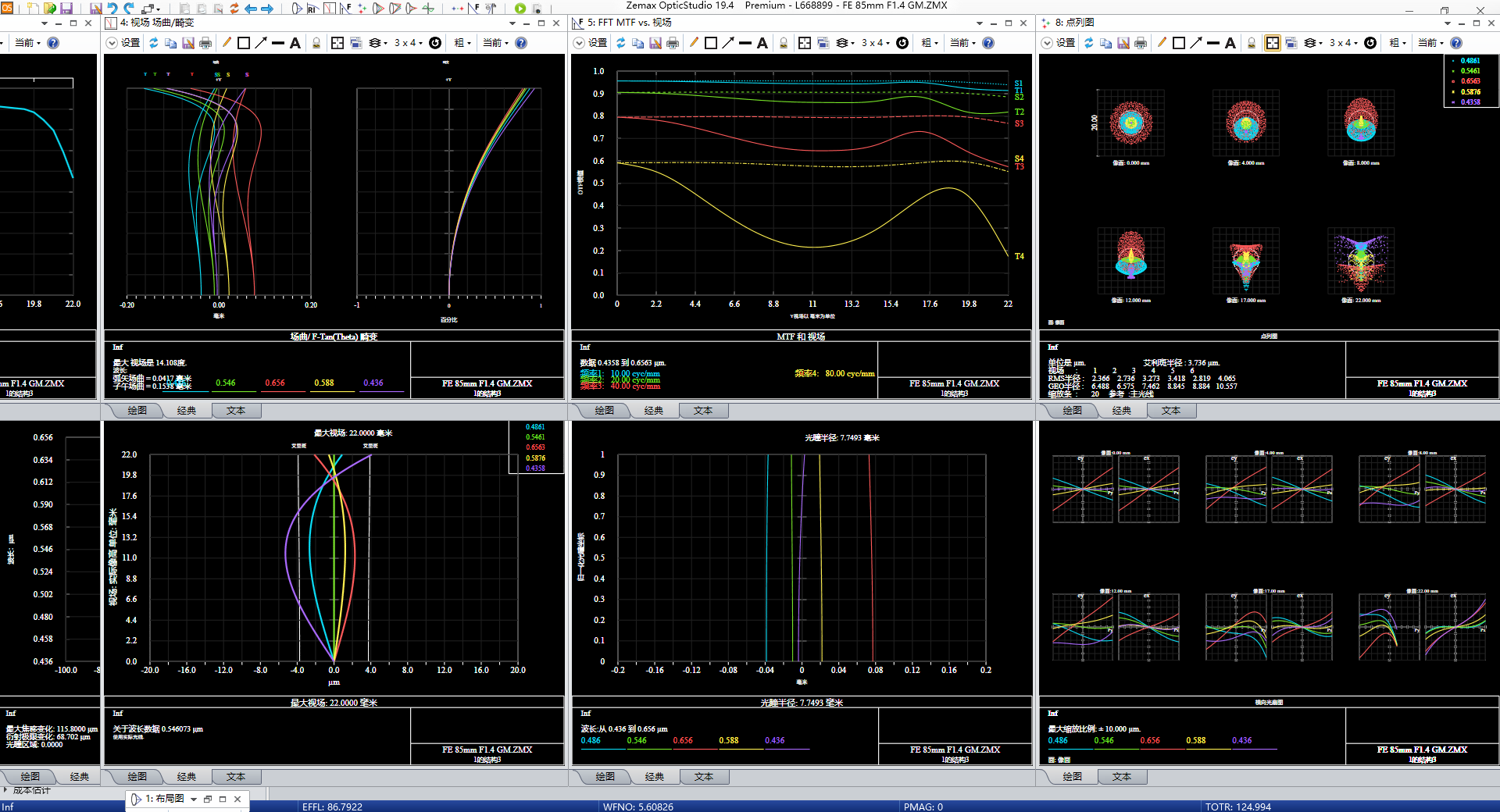
Task: Select pencil annotation tool in field curvature window
Action: (x=227, y=43)
